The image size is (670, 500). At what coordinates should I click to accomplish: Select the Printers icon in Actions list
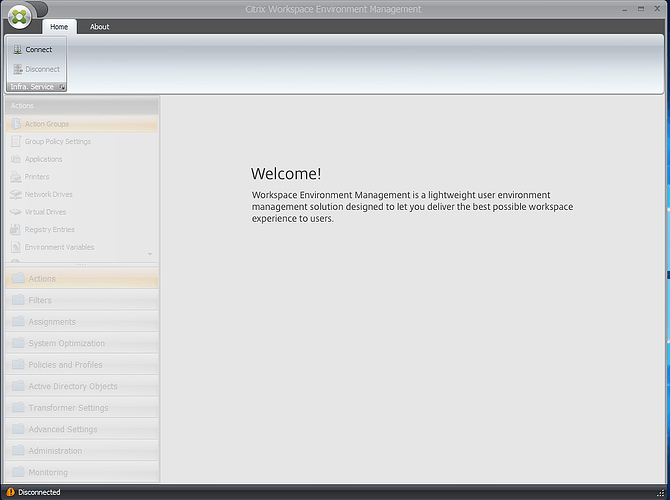[16, 177]
